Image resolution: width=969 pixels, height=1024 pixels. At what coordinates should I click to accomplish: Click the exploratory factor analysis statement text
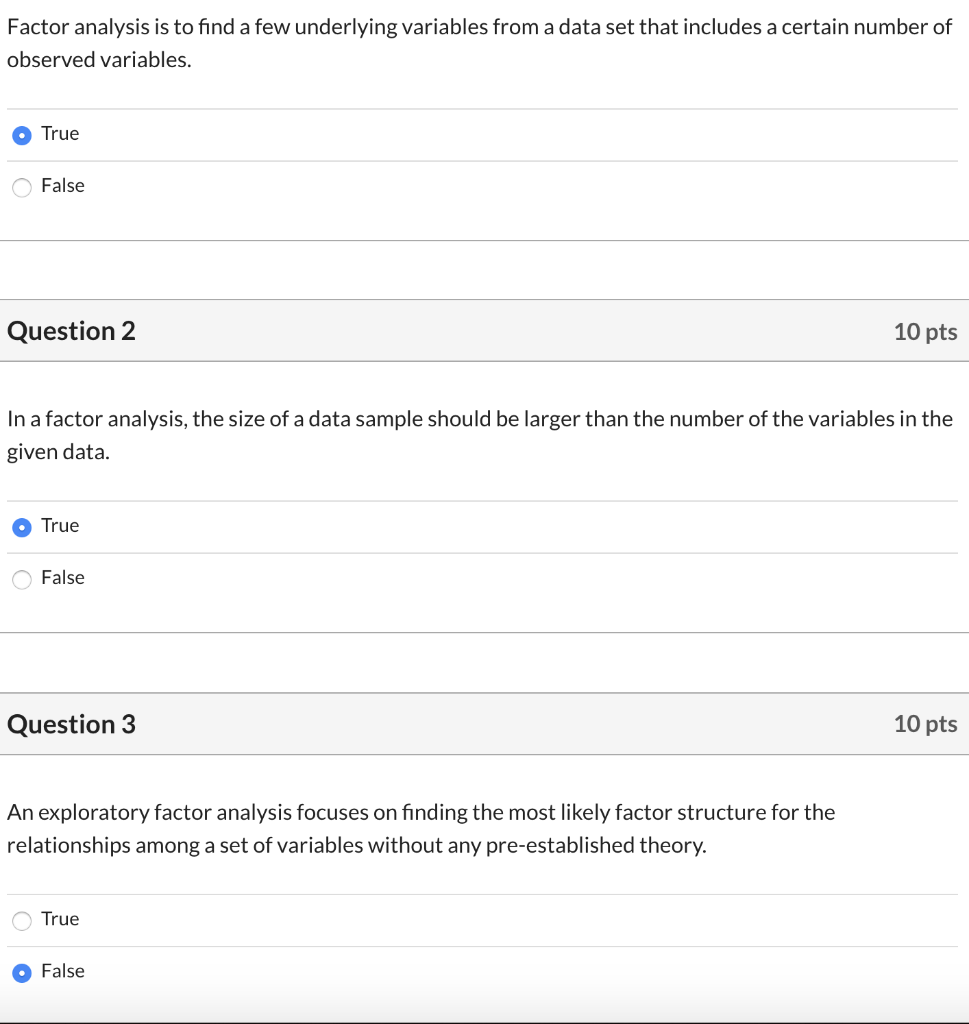coord(421,828)
